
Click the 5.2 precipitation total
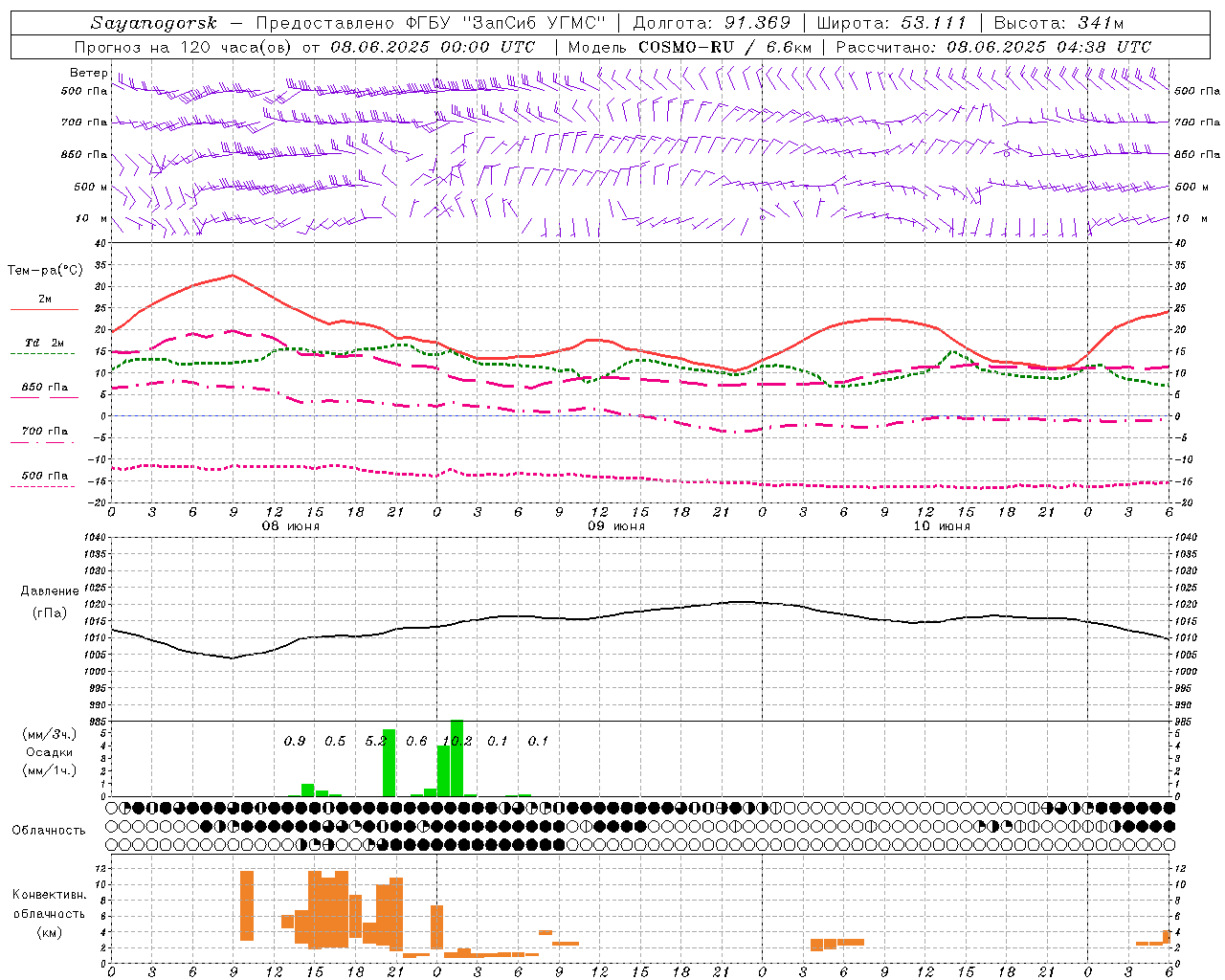click(x=376, y=741)
